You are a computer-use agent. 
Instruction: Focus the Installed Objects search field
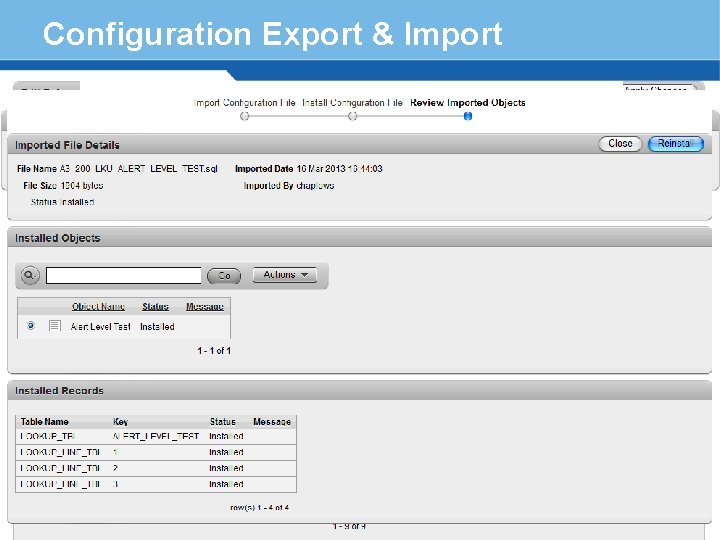[x=124, y=276]
